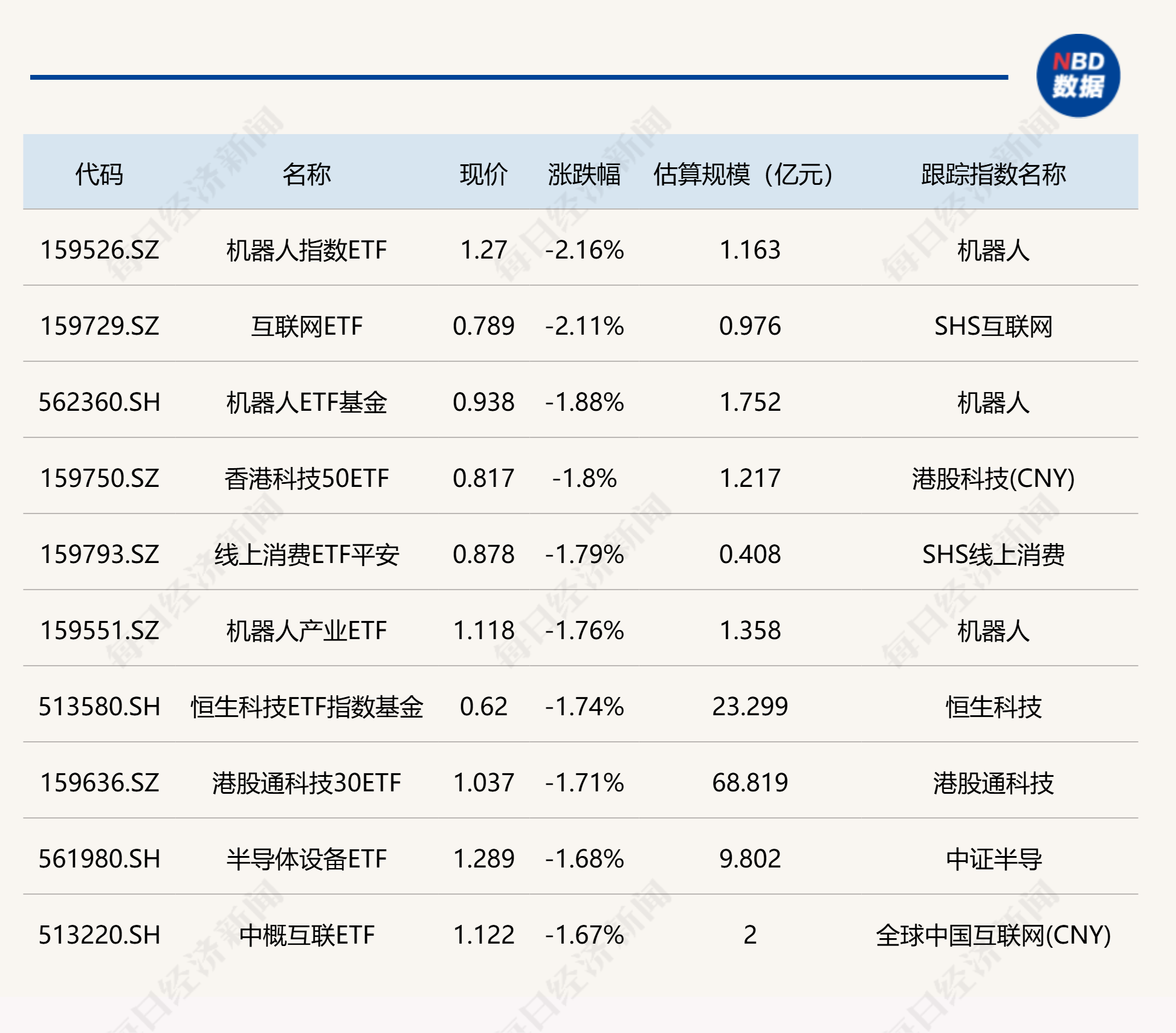Screen dimensions: 1176x1033
Task: Click 线上消费ETF平安 name cell
Action: [306, 555]
